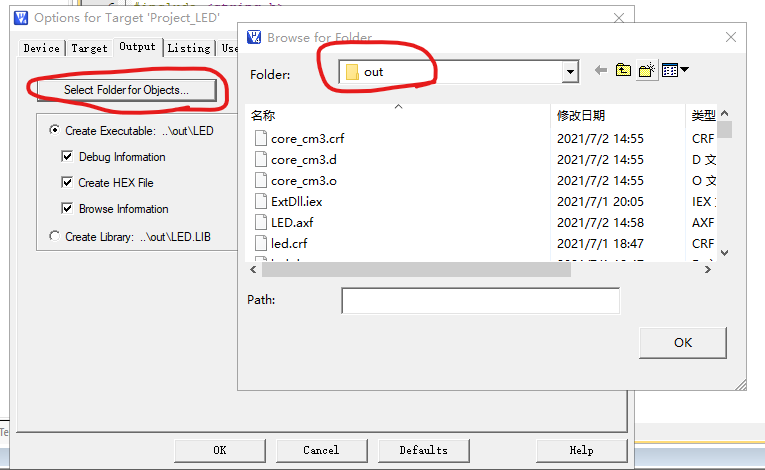This screenshot has height=470, width=765.
Task: Select file name LED.axf
Action: [x=292, y=223]
